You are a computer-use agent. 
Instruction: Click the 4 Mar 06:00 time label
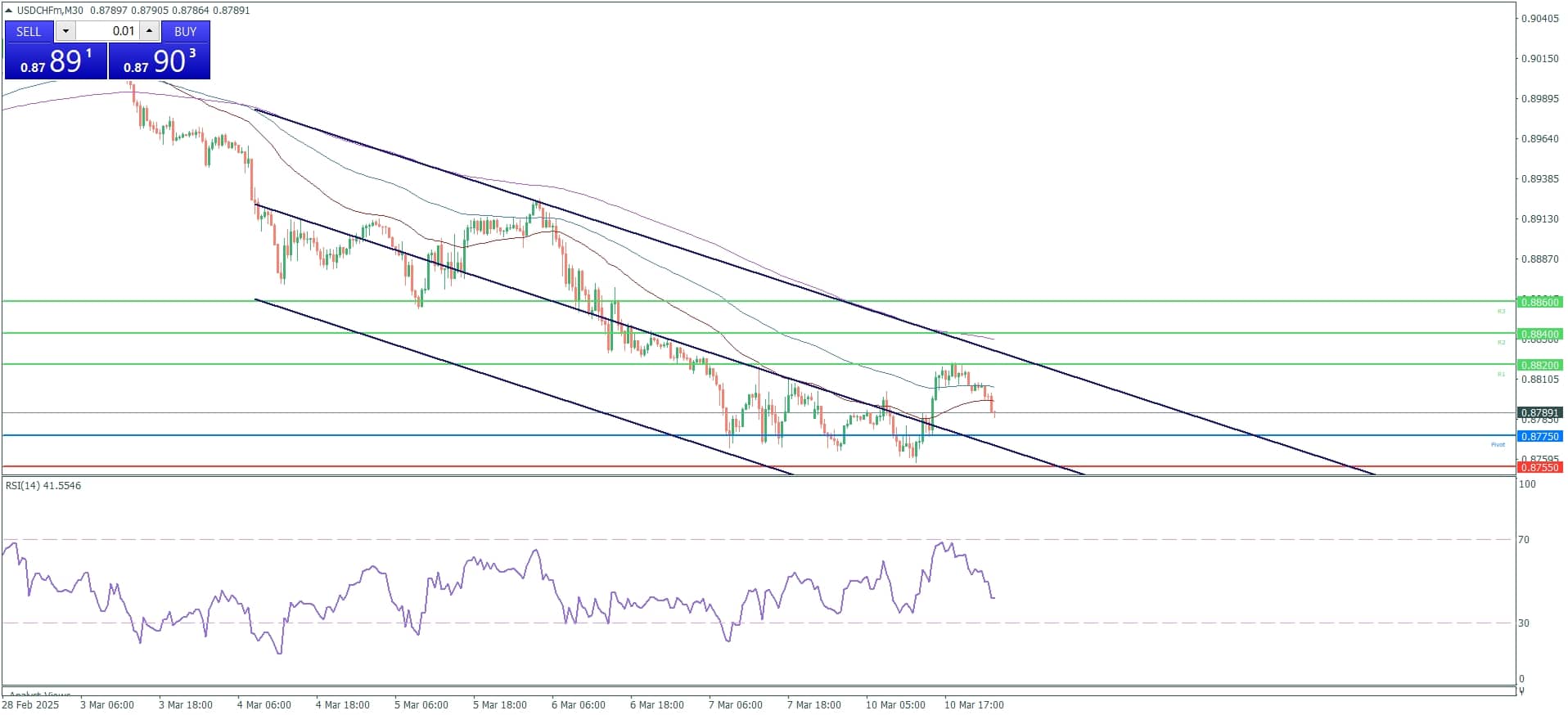(264, 704)
